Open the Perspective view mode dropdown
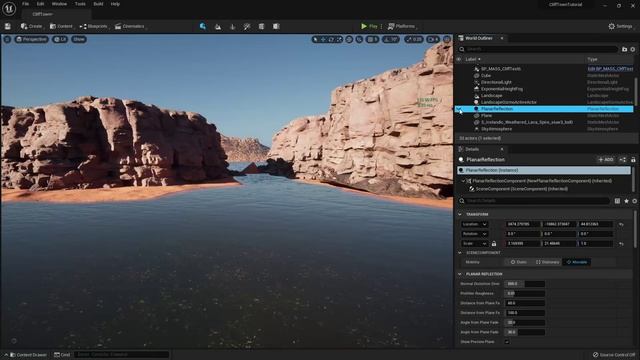 coord(31,39)
